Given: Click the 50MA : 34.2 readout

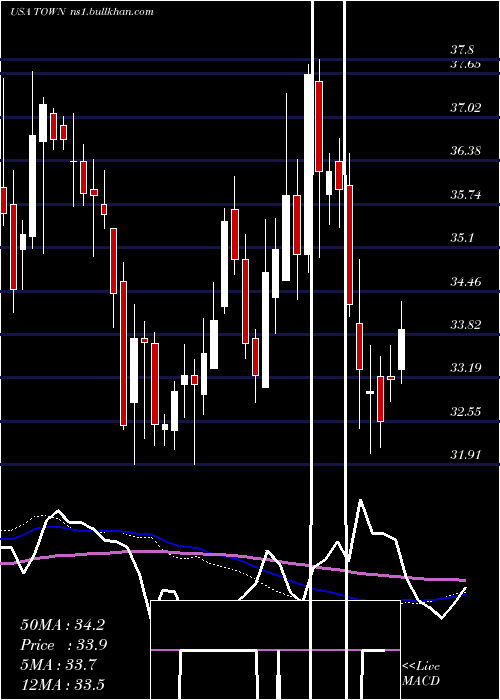Looking at the screenshot, I should click(x=62, y=625).
